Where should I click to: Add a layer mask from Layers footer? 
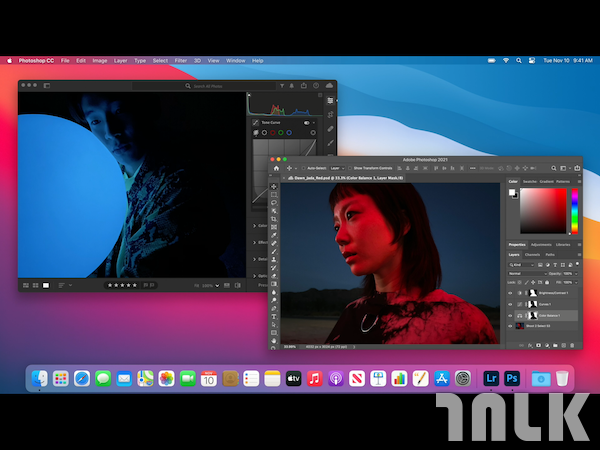tap(538, 345)
